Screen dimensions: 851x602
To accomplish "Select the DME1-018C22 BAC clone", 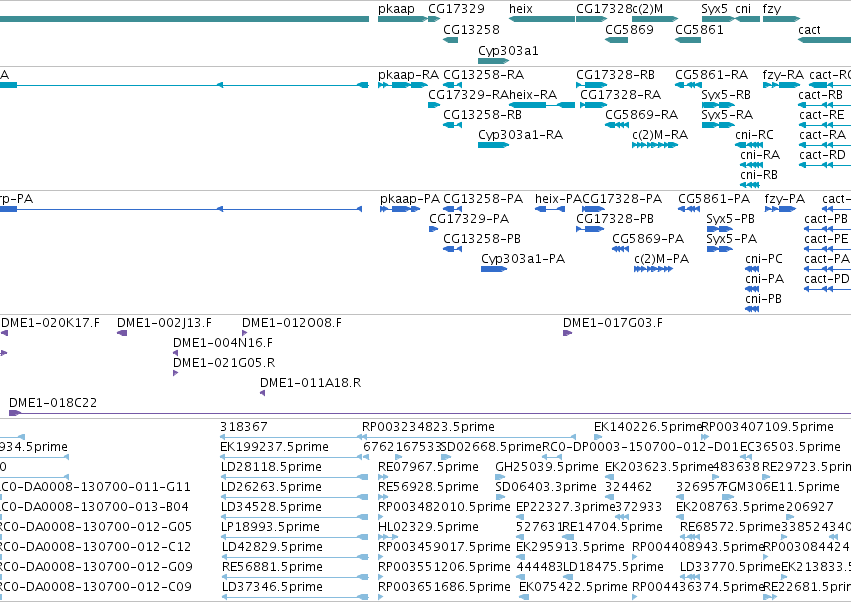I will (53, 403).
